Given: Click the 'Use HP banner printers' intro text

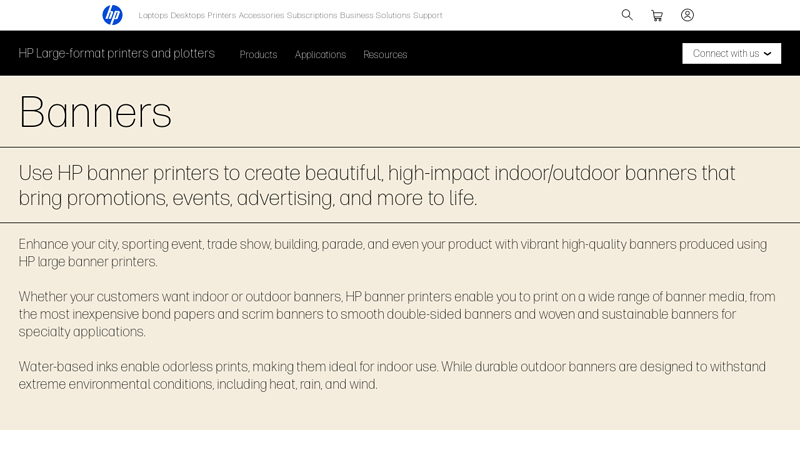Looking at the screenshot, I should point(377,185).
